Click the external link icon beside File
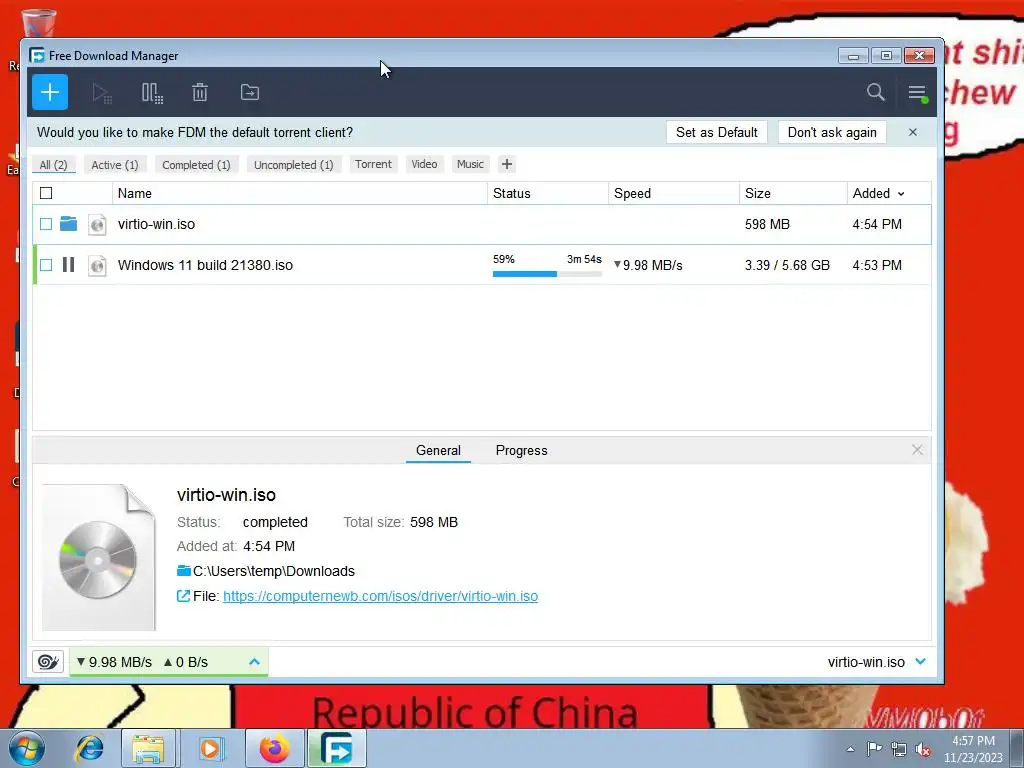1024x768 pixels. tap(184, 596)
